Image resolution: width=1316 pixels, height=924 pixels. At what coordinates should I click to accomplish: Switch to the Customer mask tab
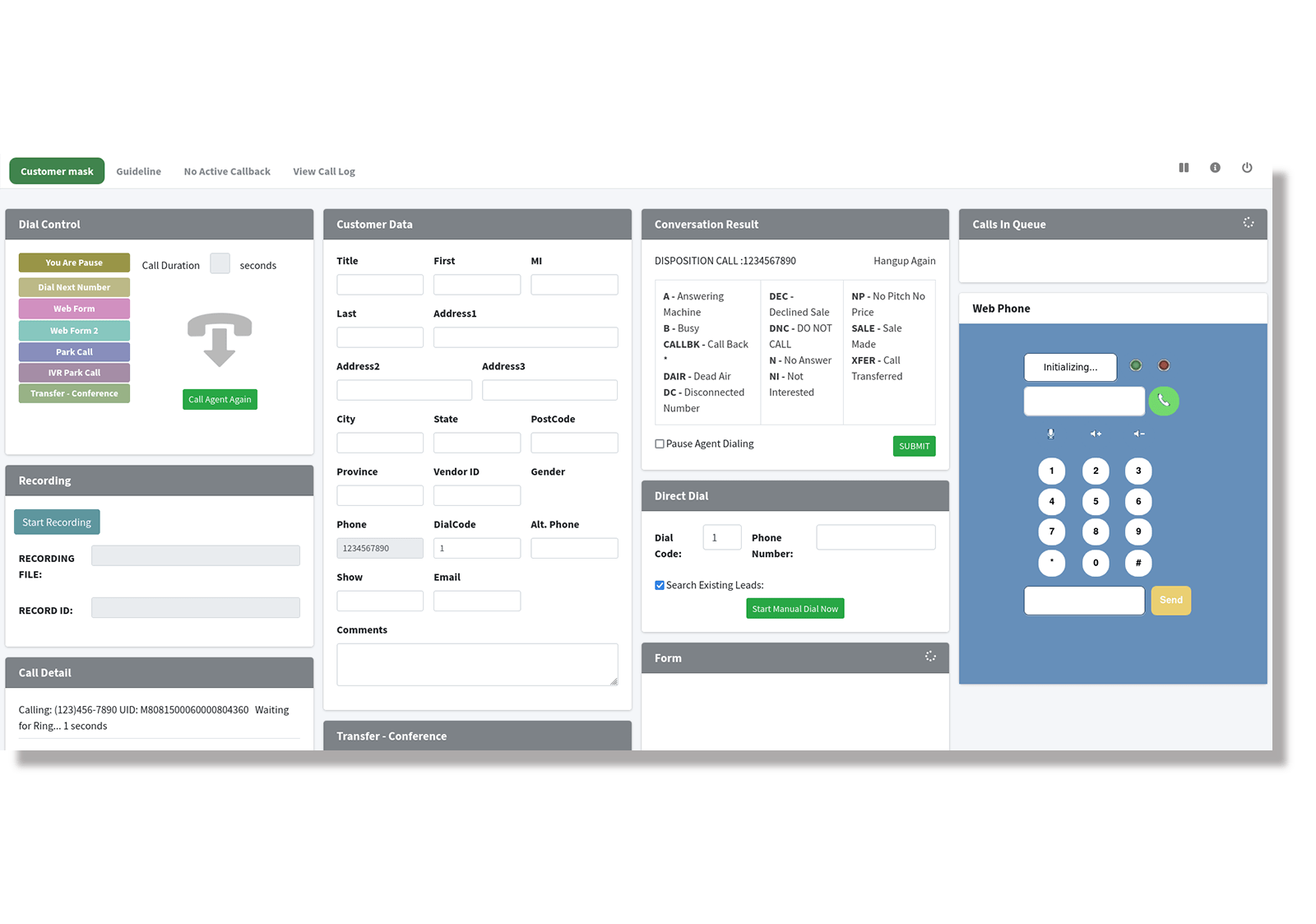(x=56, y=170)
